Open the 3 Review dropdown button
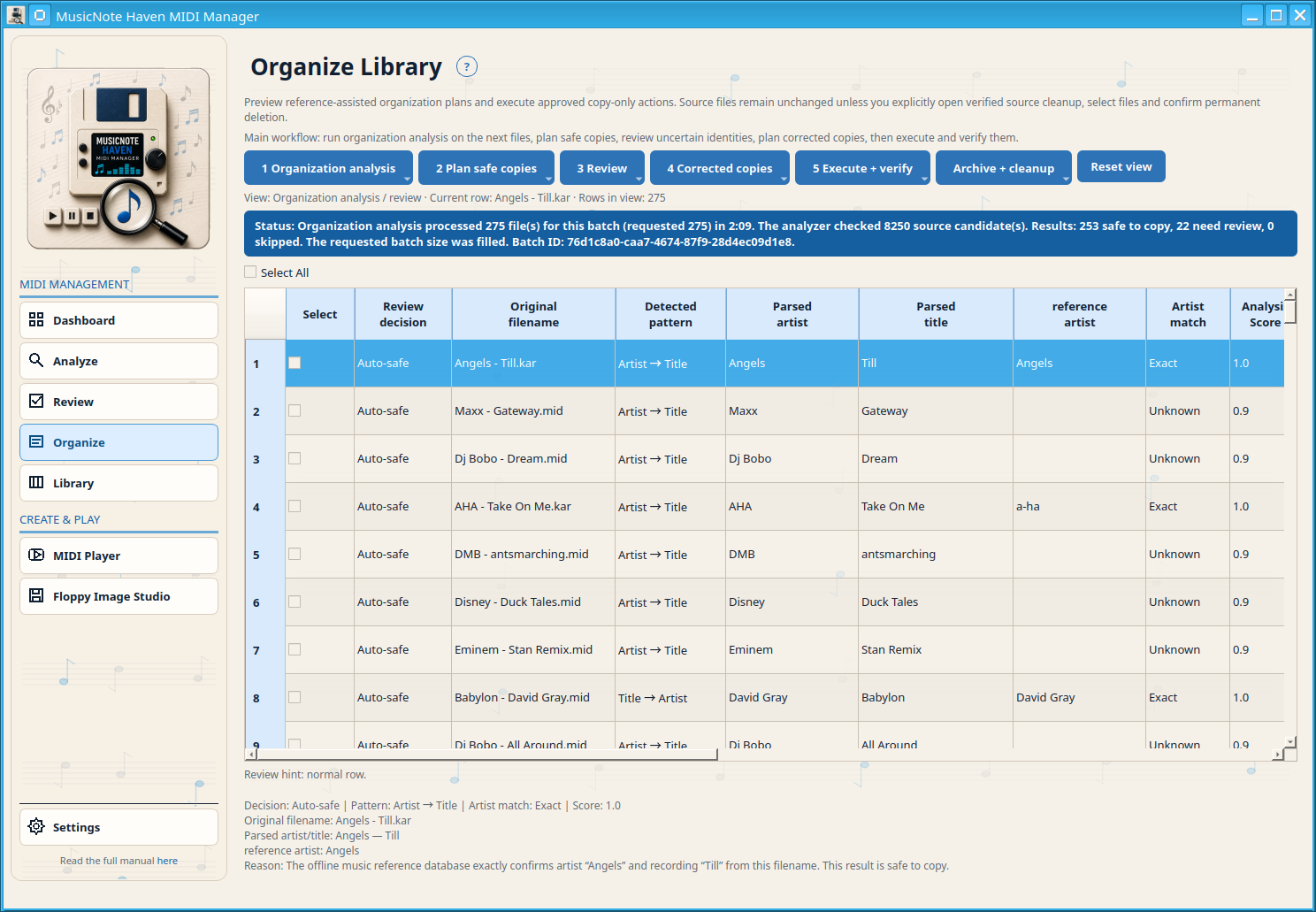 pyautogui.click(x=602, y=168)
